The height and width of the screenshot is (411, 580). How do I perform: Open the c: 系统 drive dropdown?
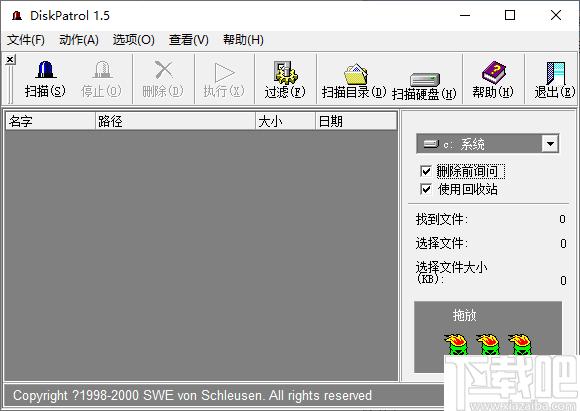pos(550,144)
